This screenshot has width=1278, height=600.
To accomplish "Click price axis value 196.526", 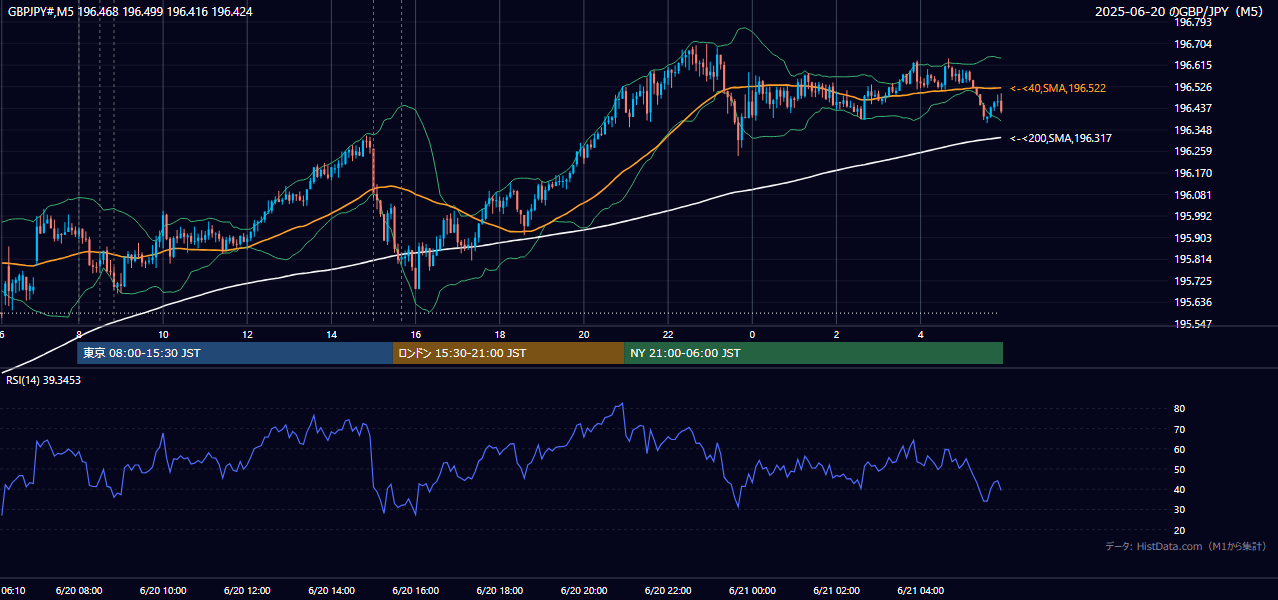I will (x=1193, y=87).
